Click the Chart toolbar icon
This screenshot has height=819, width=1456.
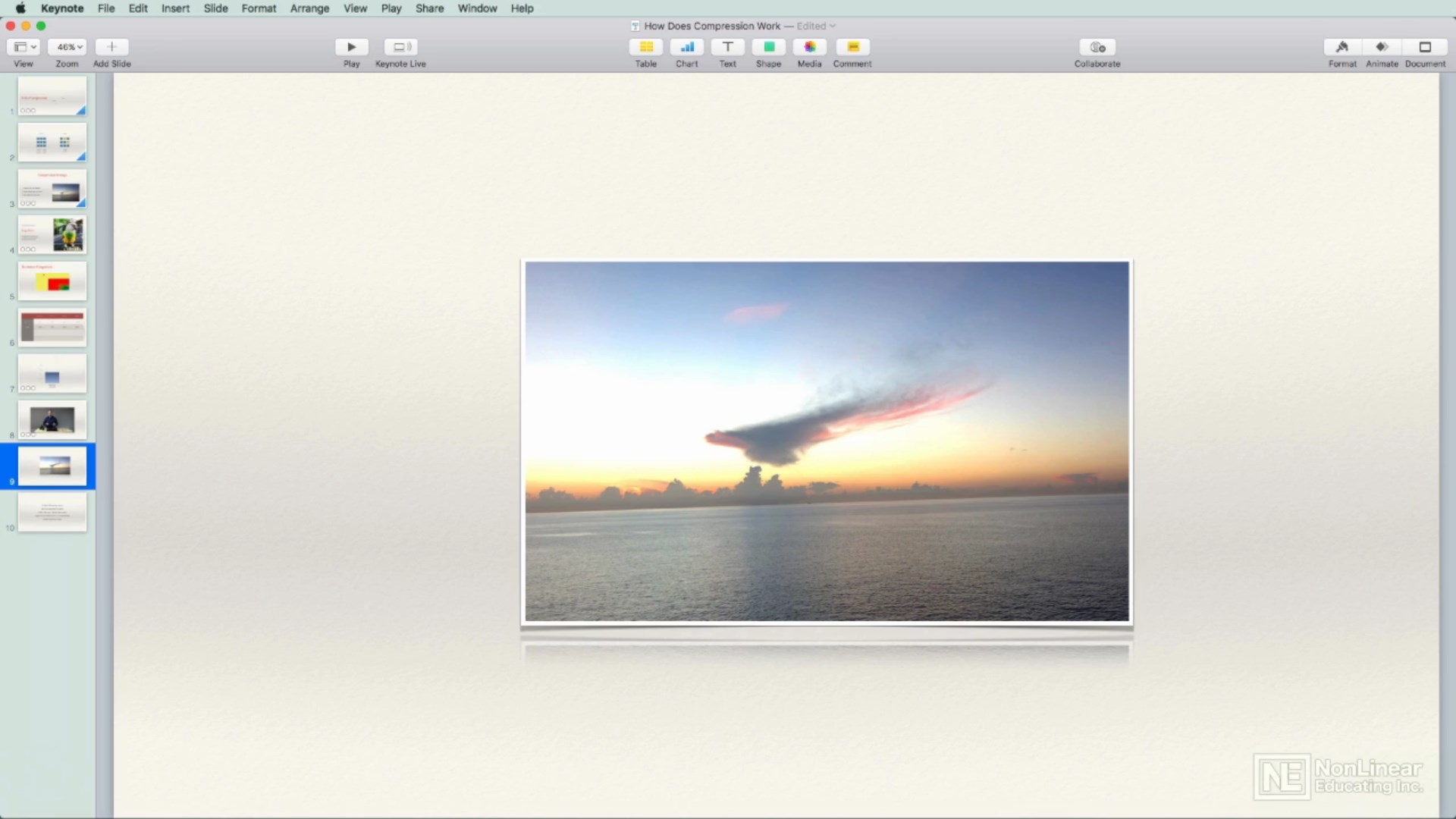[687, 47]
